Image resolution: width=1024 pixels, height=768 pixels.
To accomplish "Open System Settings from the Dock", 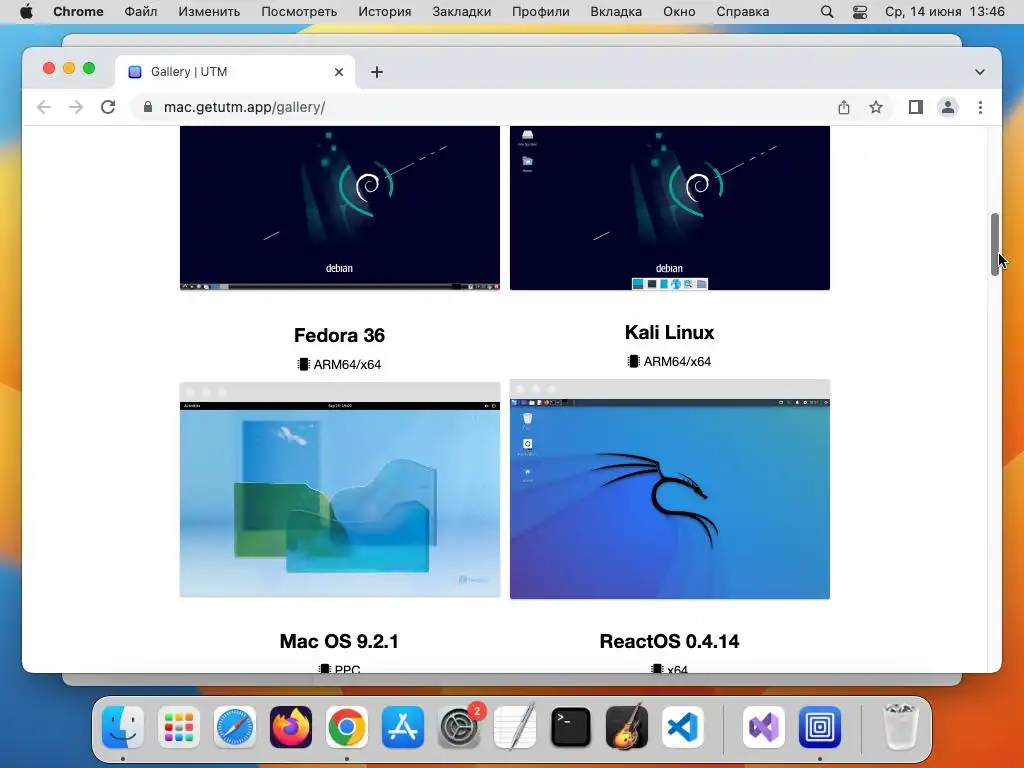I will (458, 727).
